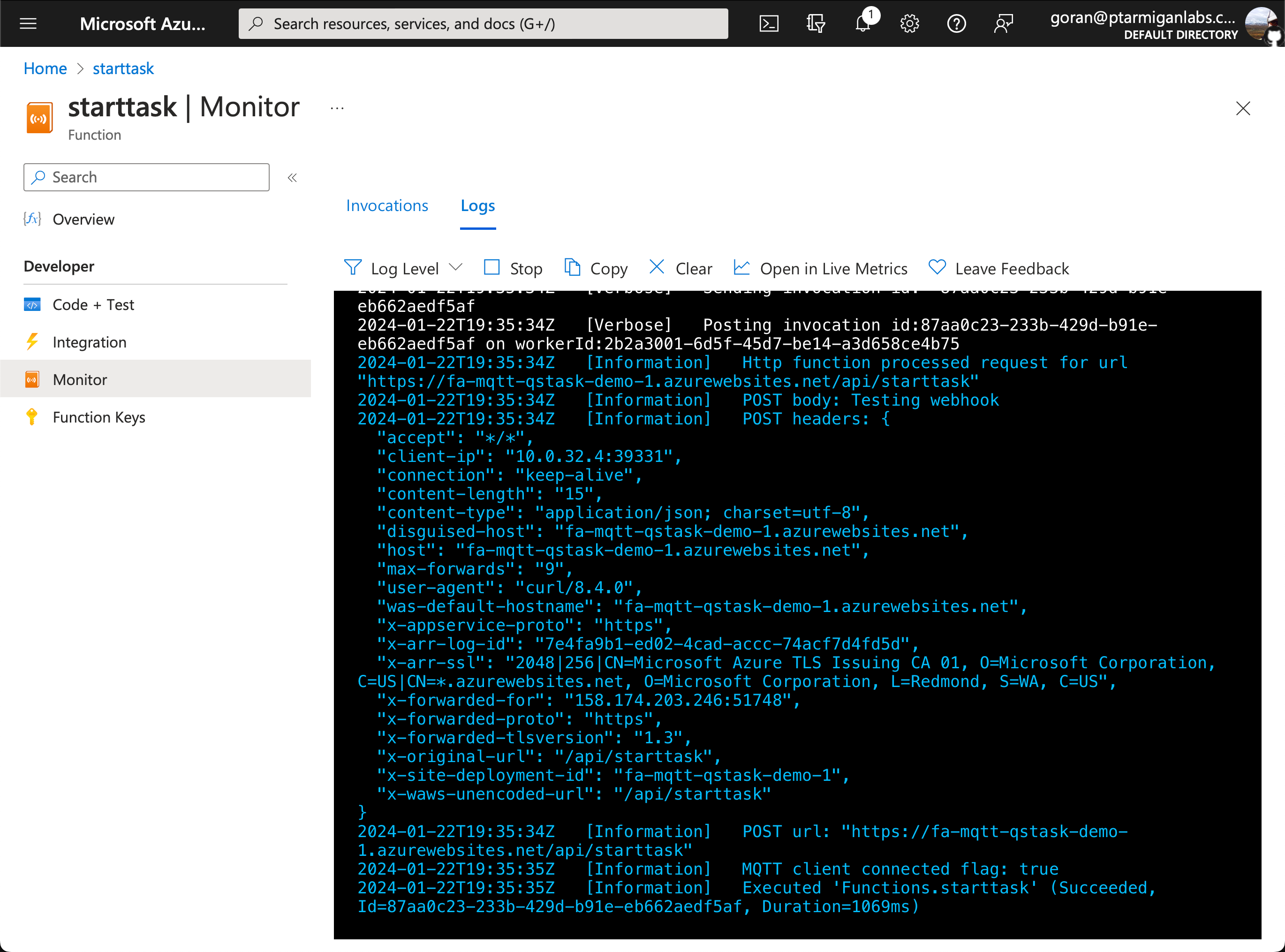Expand the hamburger menu top-left
Viewport: 1285px width, 952px height.
28,22
